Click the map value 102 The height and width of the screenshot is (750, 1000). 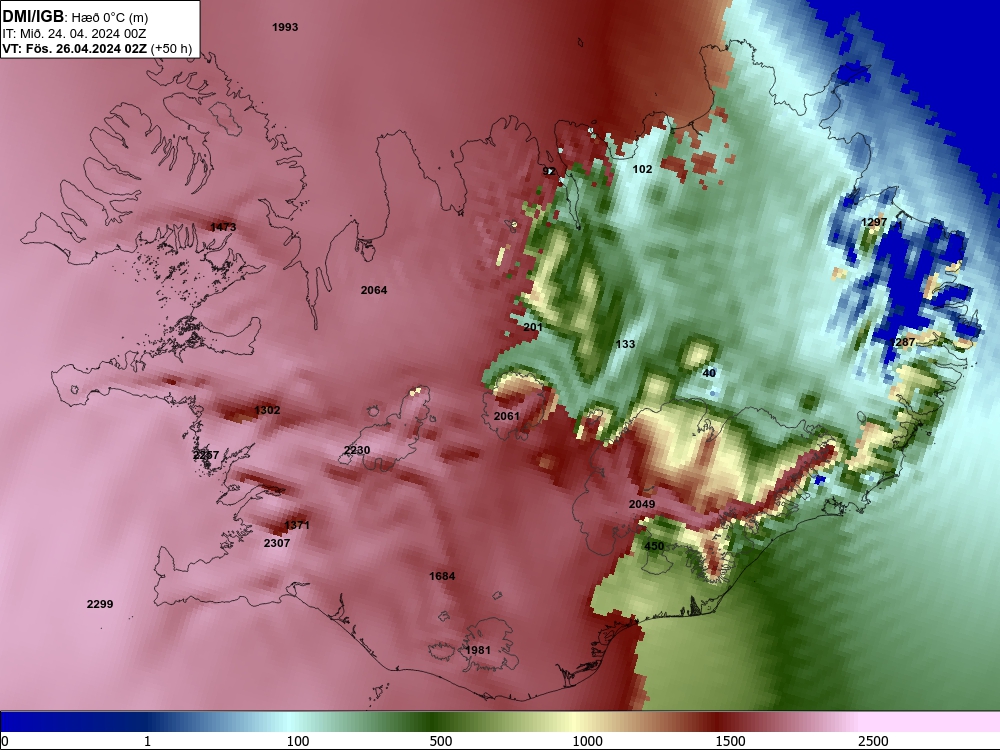pos(642,169)
